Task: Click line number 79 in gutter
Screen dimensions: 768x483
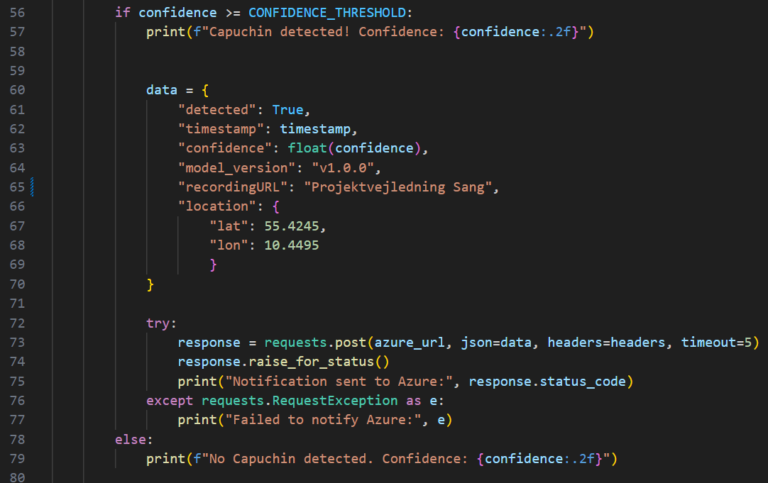Action: (x=17, y=459)
